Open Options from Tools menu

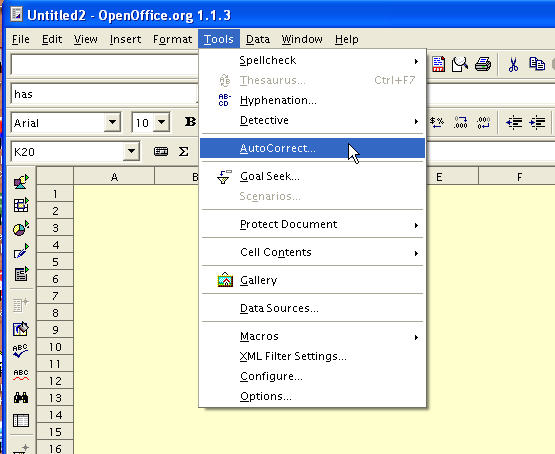(x=313, y=396)
